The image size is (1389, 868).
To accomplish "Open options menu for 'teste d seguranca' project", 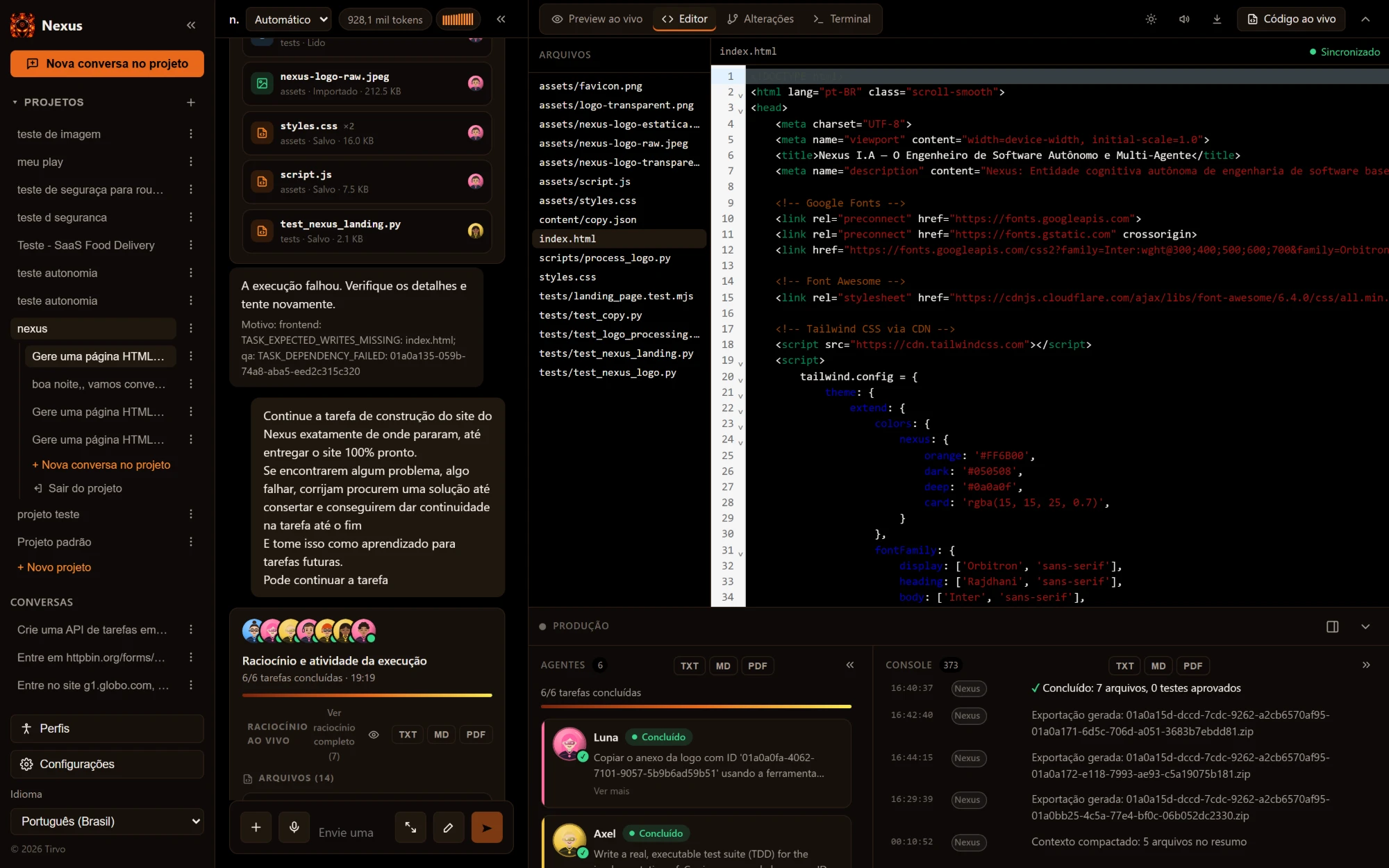I will coord(191,217).
